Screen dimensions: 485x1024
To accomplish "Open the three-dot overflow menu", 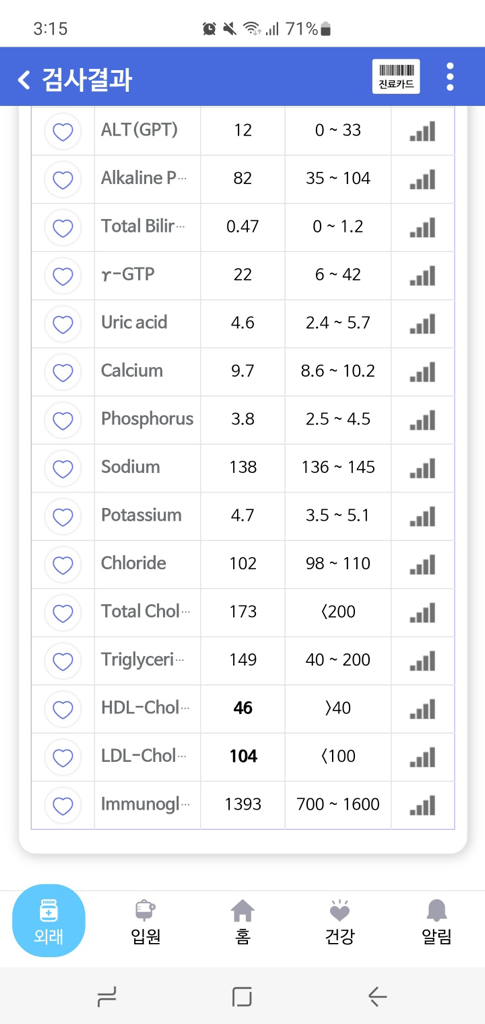I will click(450, 77).
